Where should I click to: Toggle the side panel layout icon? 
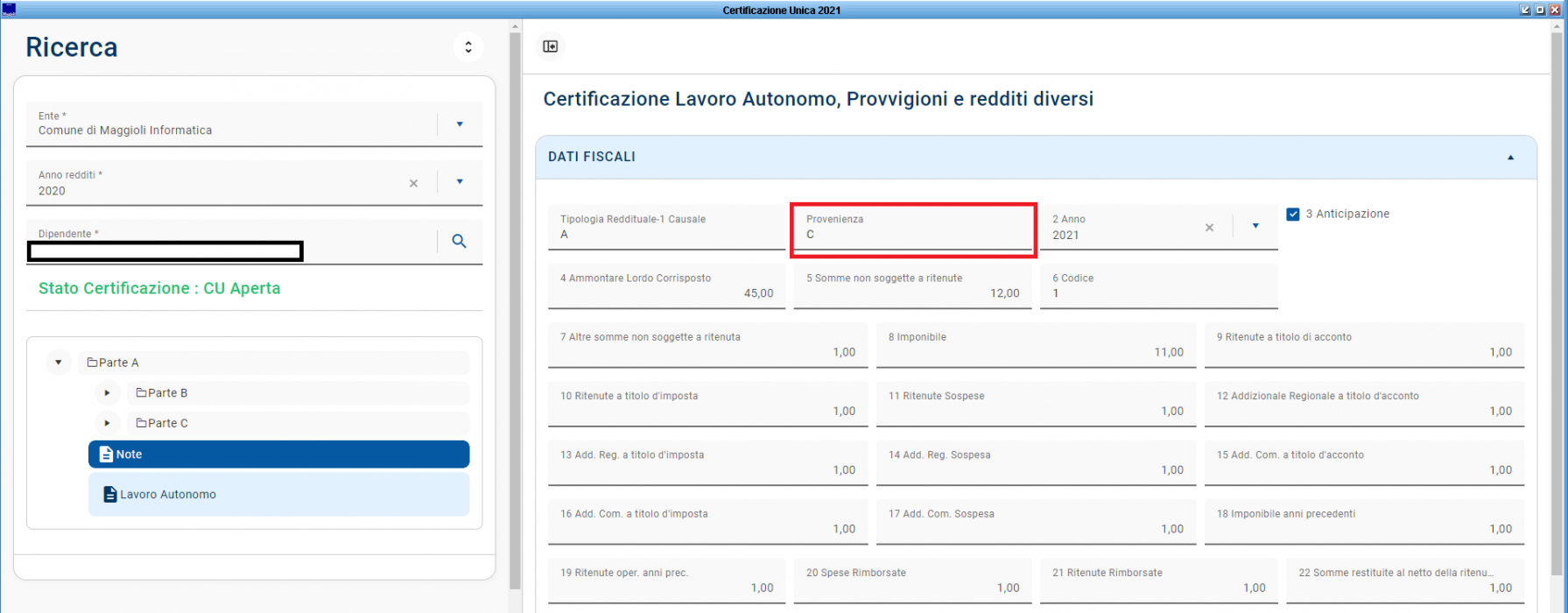tap(551, 46)
